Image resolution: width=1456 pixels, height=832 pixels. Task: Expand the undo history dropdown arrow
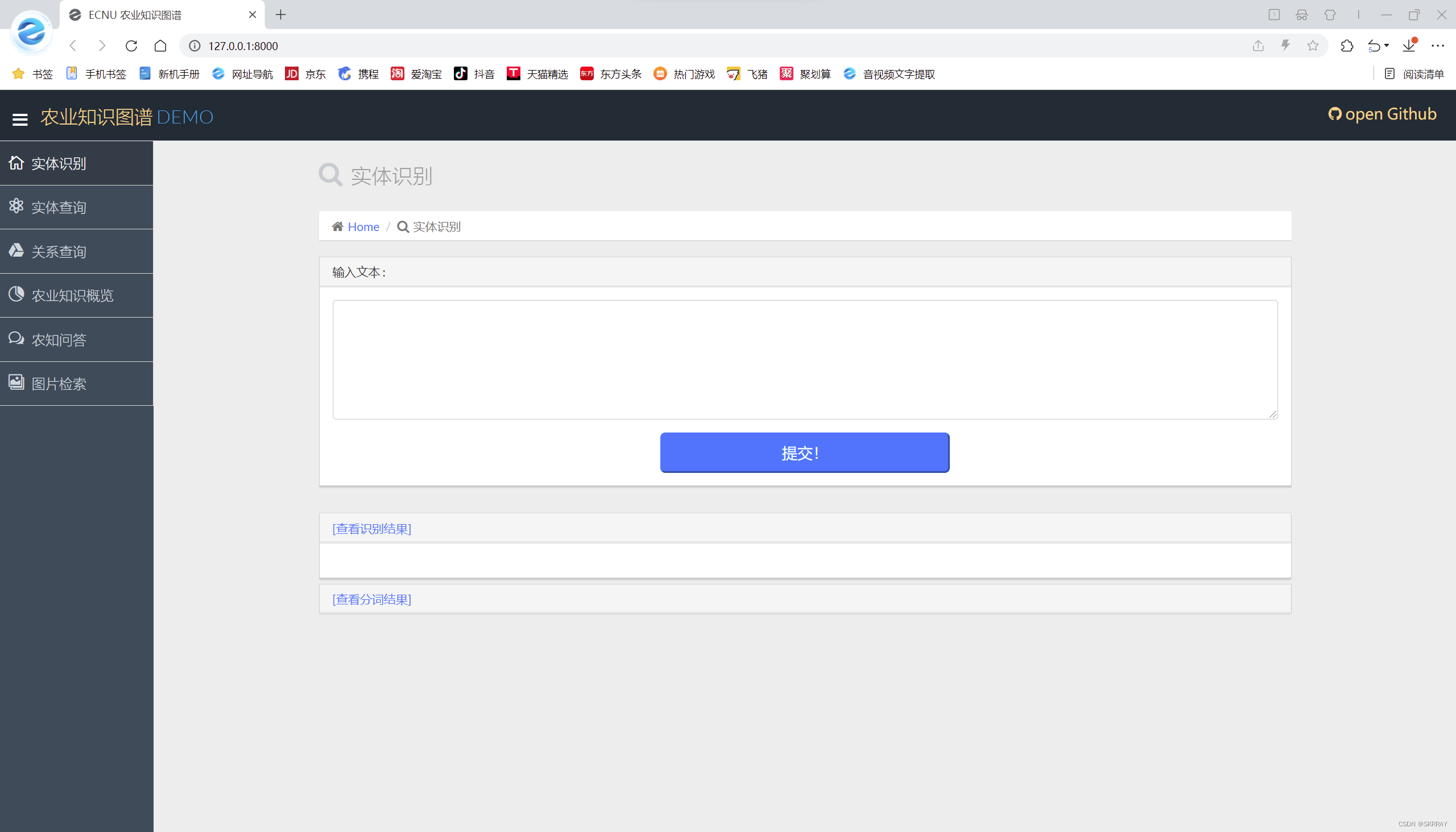pos(1387,46)
